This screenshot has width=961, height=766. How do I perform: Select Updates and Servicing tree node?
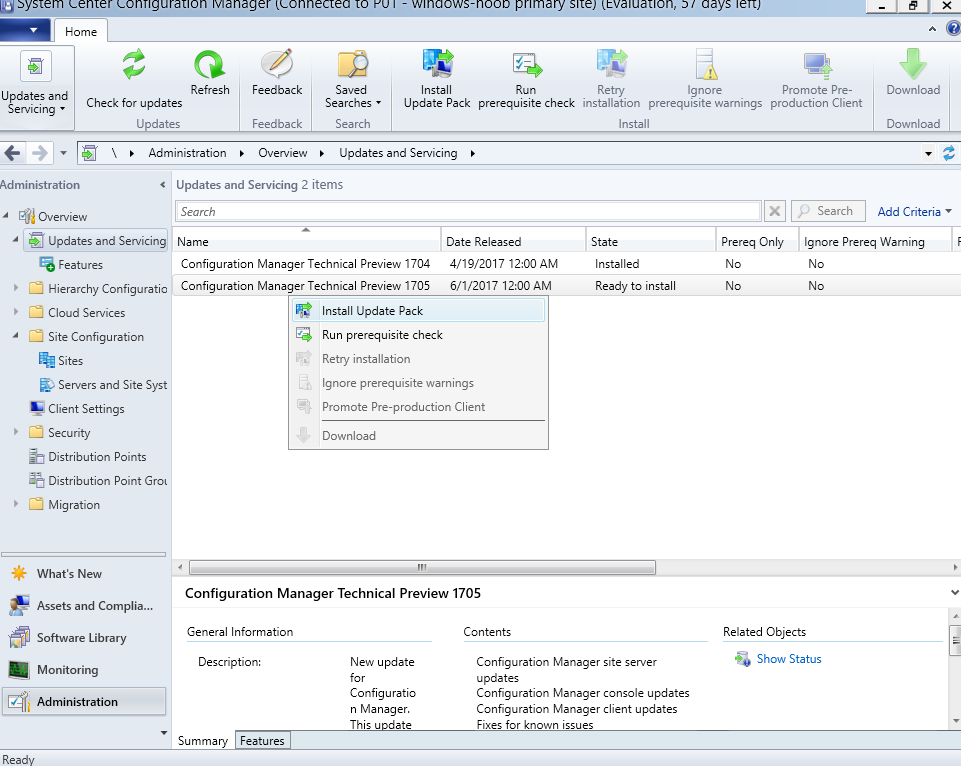coord(97,240)
